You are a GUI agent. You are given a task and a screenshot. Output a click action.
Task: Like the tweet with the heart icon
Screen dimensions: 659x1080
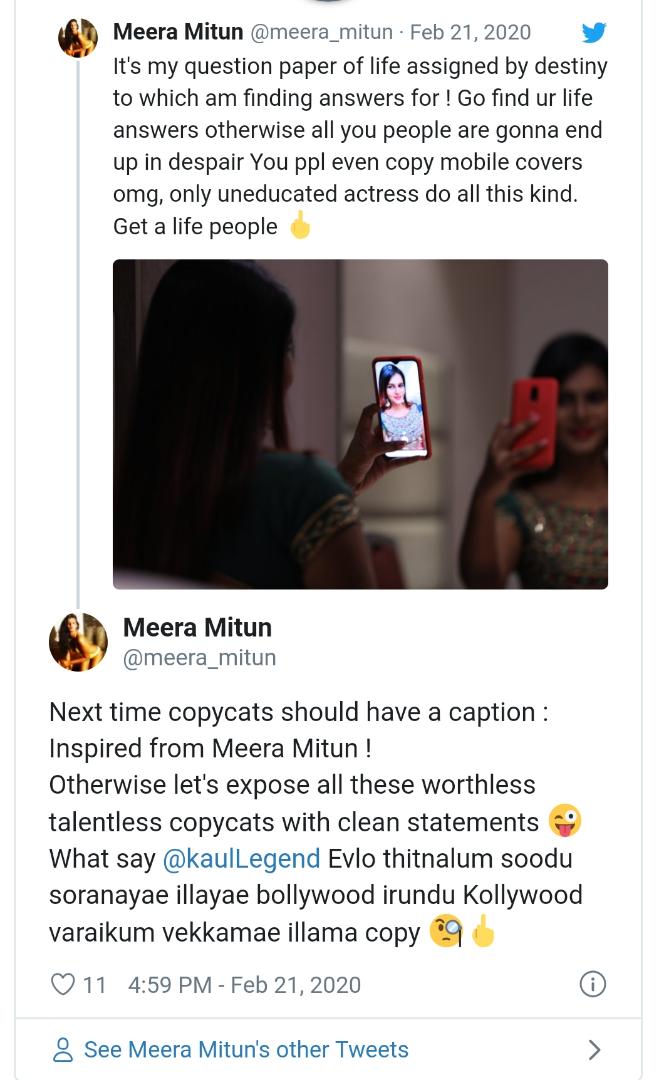[63, 984]
